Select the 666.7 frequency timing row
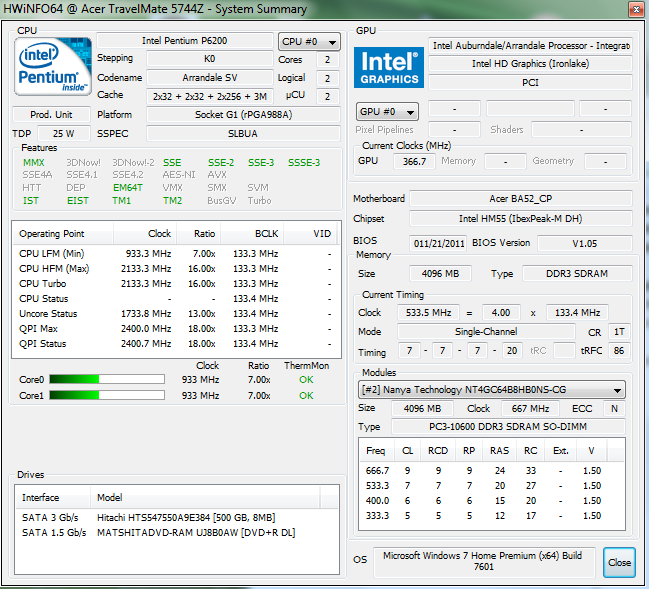This screenshot has width=649, height=589. [x=491, y=471]
